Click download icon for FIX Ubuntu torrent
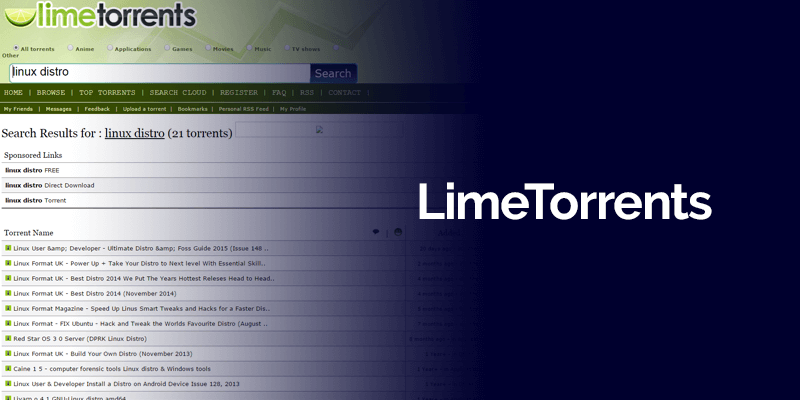 [8, 323]
